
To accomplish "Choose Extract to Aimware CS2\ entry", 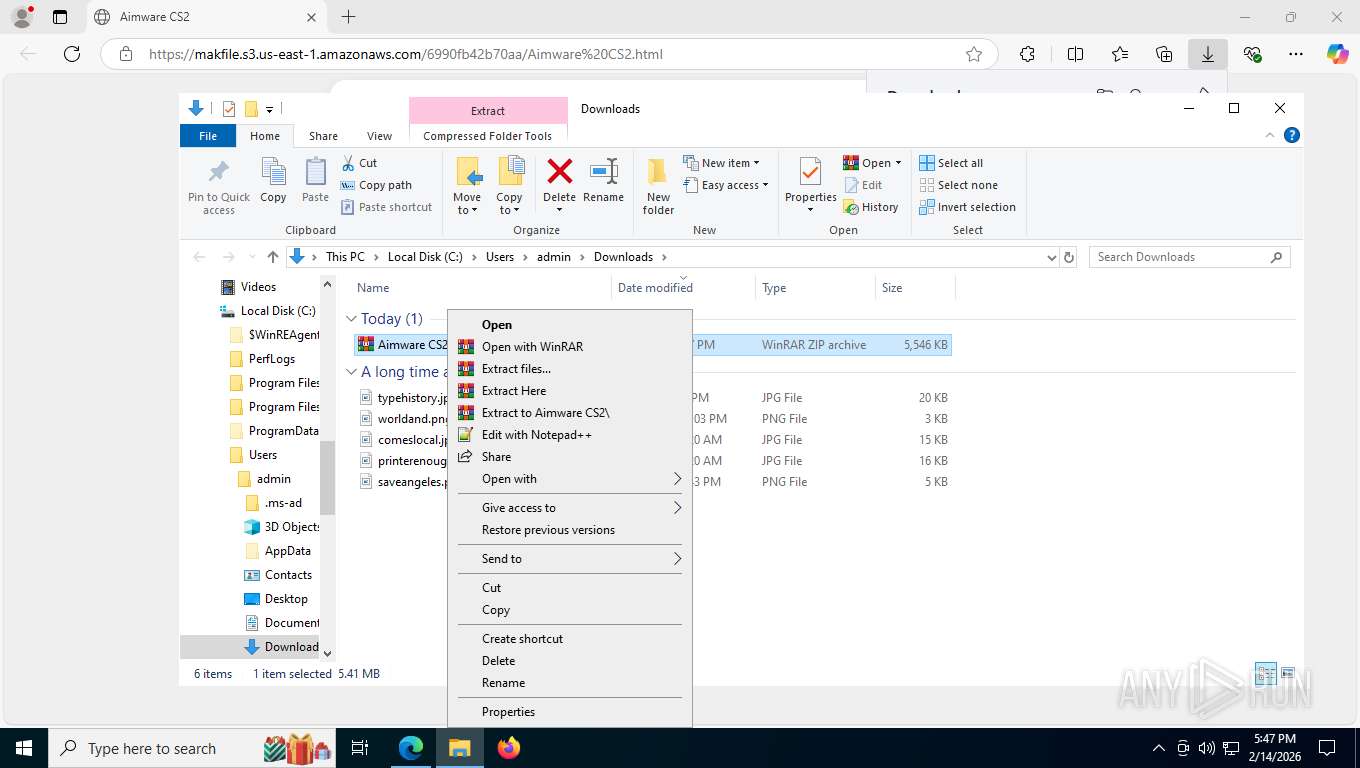I will tap(569, 412).
